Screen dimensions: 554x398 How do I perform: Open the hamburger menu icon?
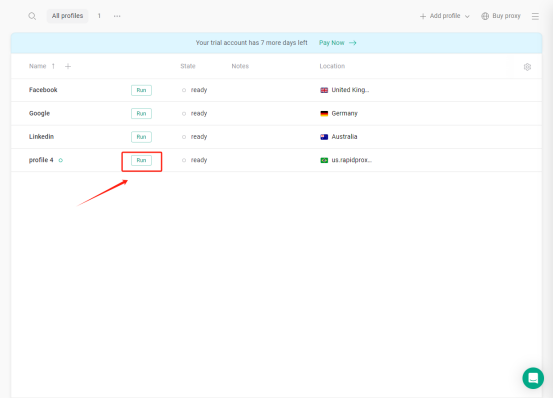click(535, 16)
